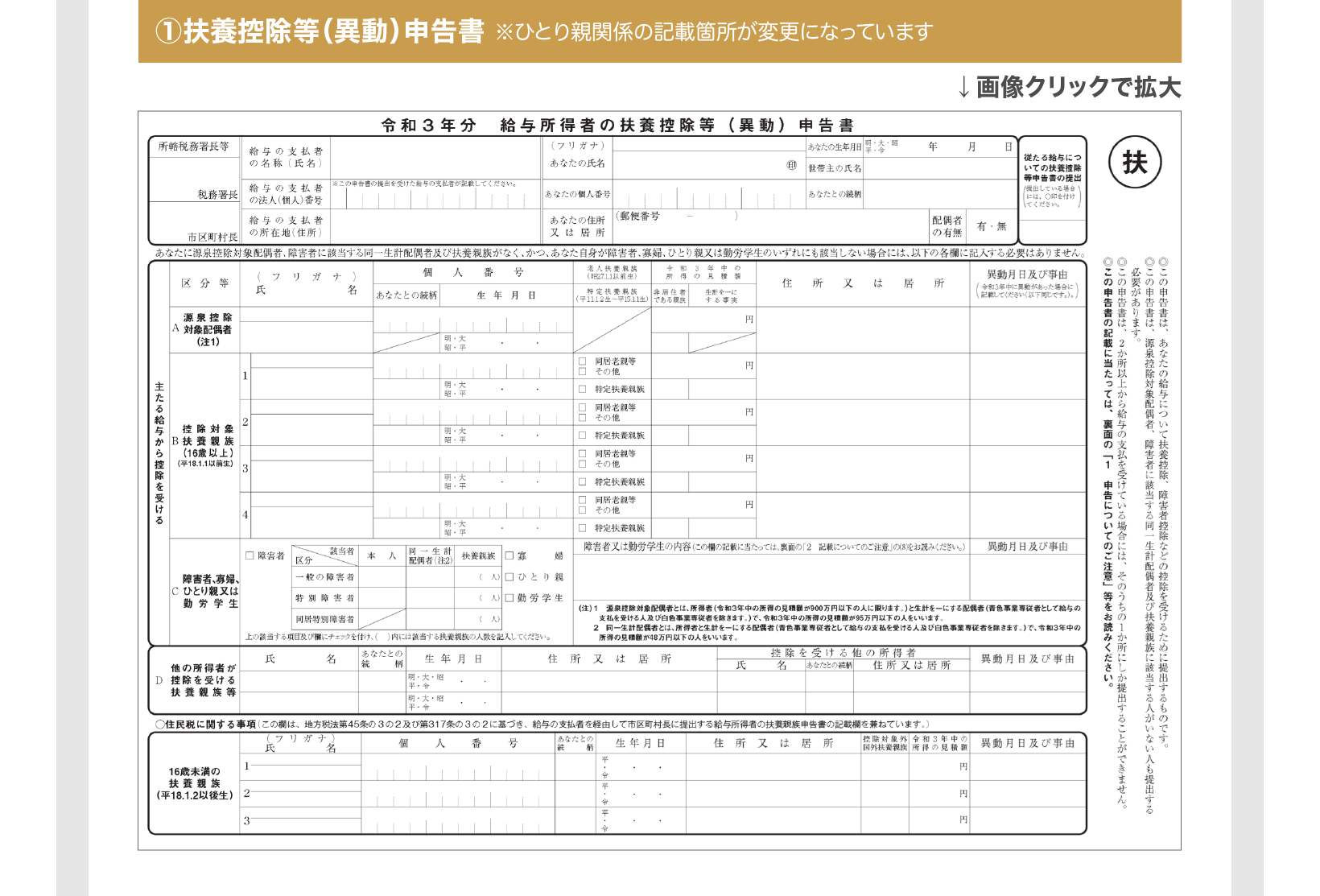Click the circled 扶 mark on the form
Image resolution: width=1320 pixels, height=896 pixels.
point(1135,163)
